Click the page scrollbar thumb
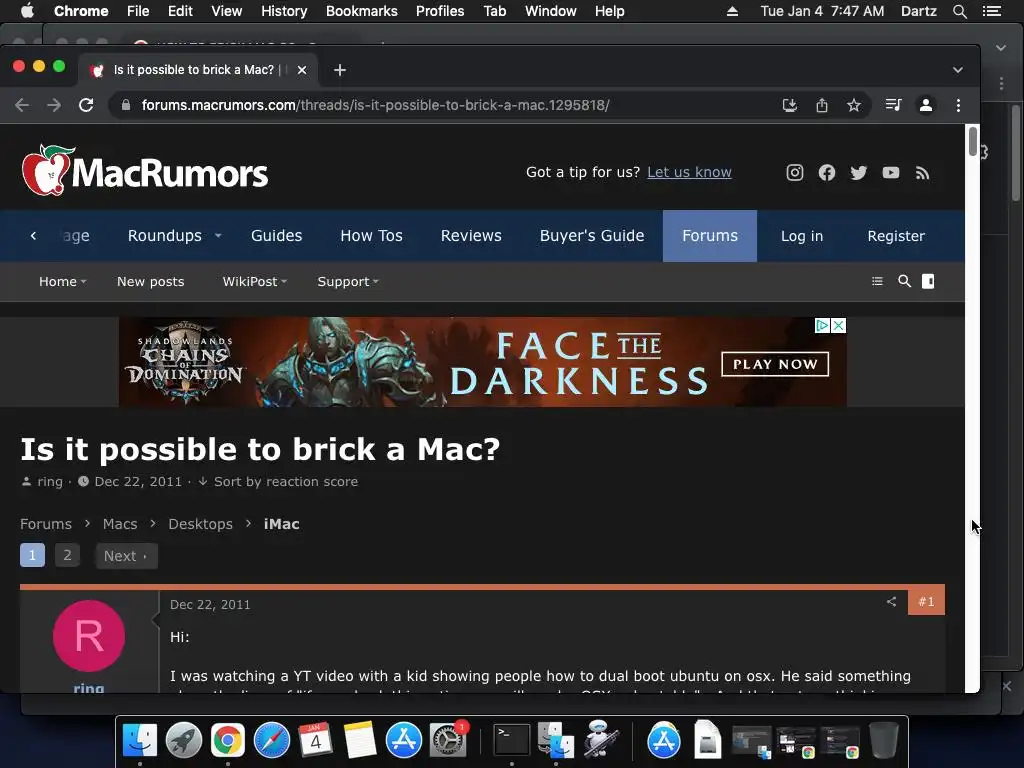This screenshot has width=1024, height=768. (972, 142)
